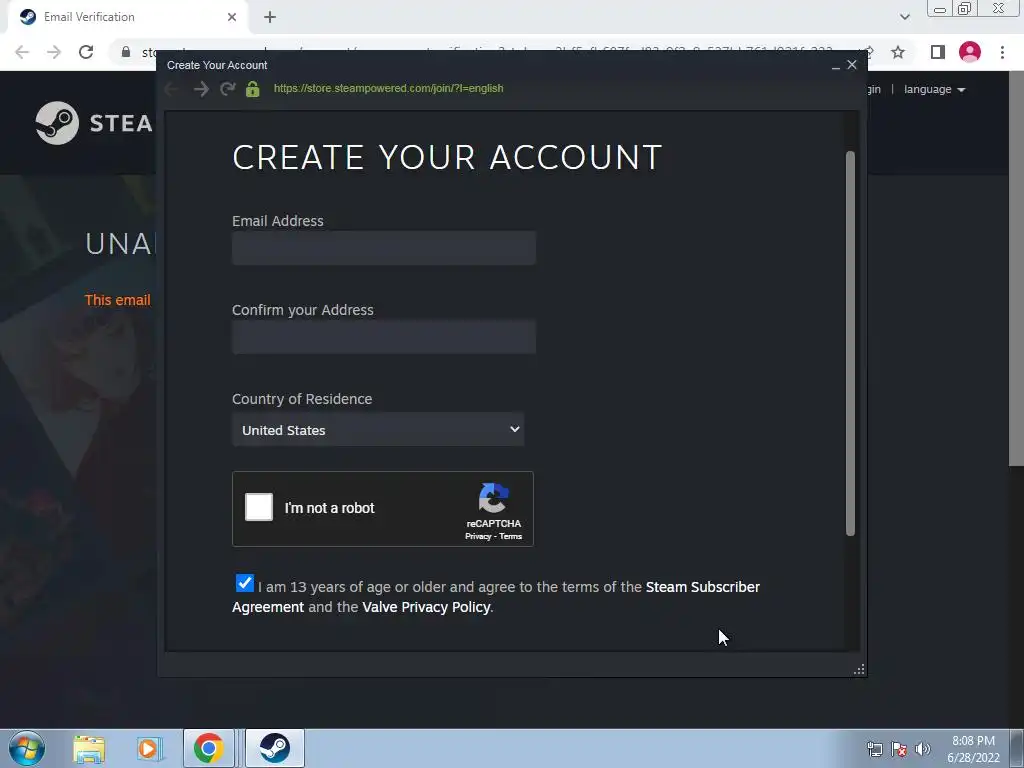The width and height of the screenshot is (1024, 768).
Task: Click the Chrome page vertical scrollbar
Action: [1016, 270]
